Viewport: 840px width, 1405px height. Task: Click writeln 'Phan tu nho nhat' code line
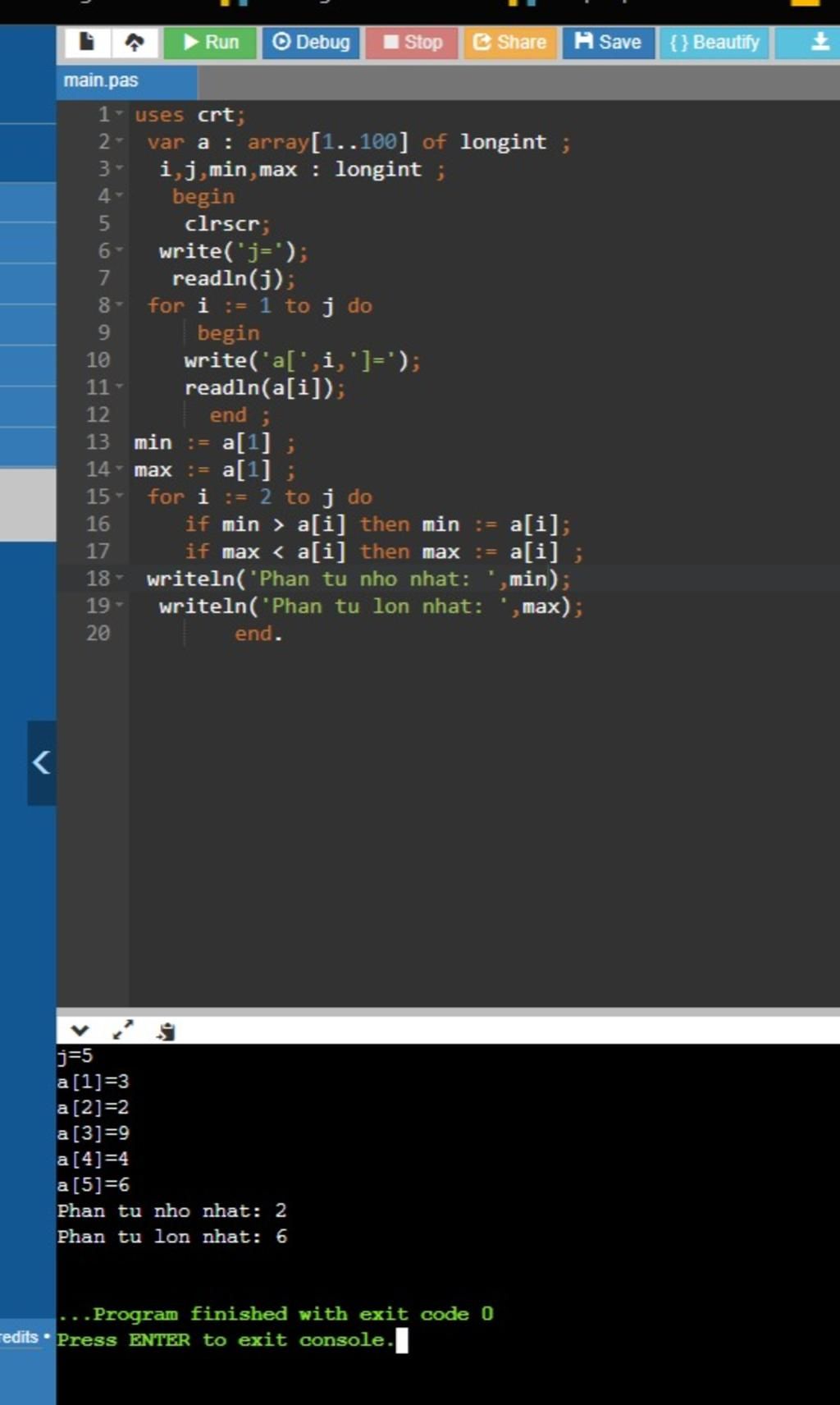tap(358, 579)
